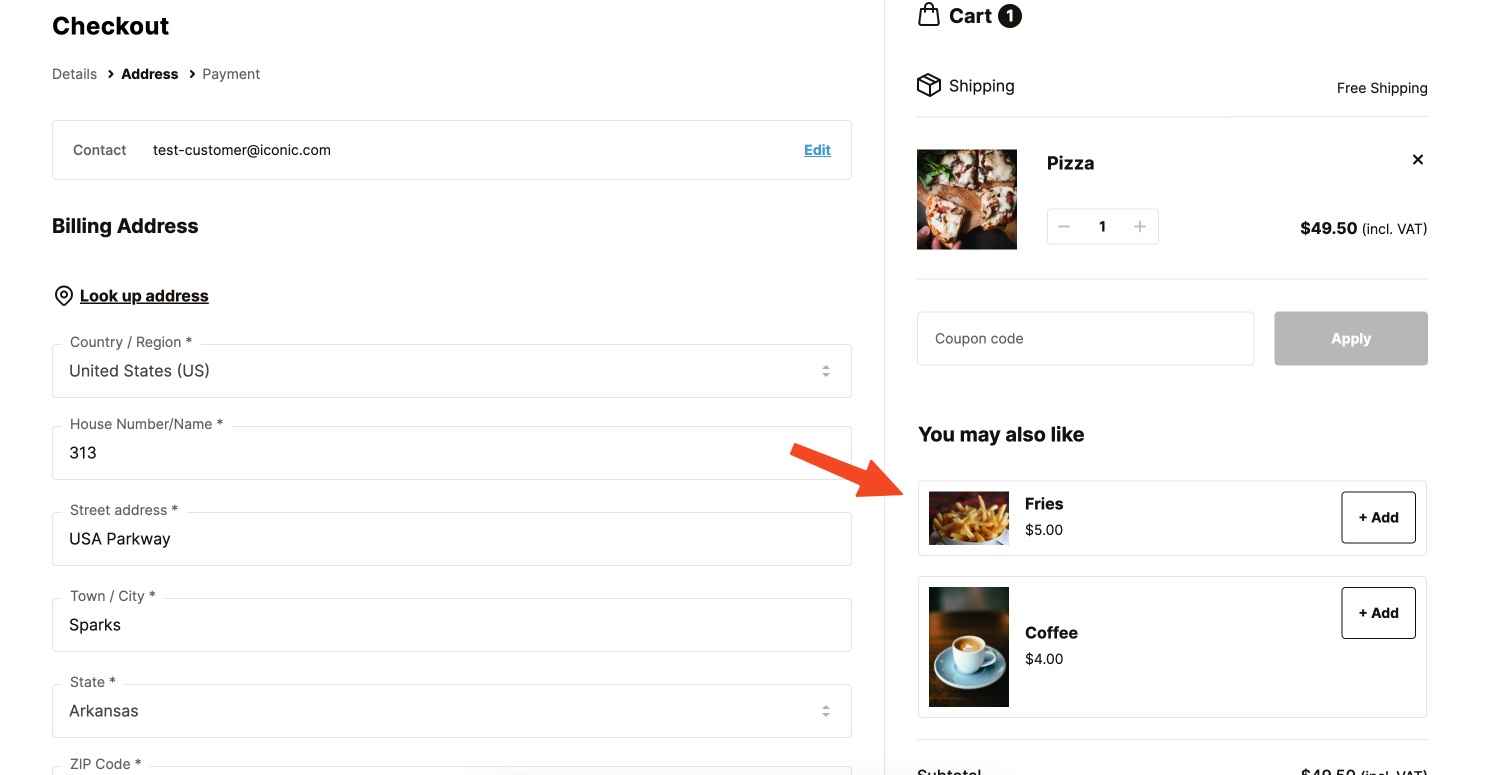1494x775 pixels.
Task: Remove Pizza using the X icon
Action: [x=1417, y=159]
